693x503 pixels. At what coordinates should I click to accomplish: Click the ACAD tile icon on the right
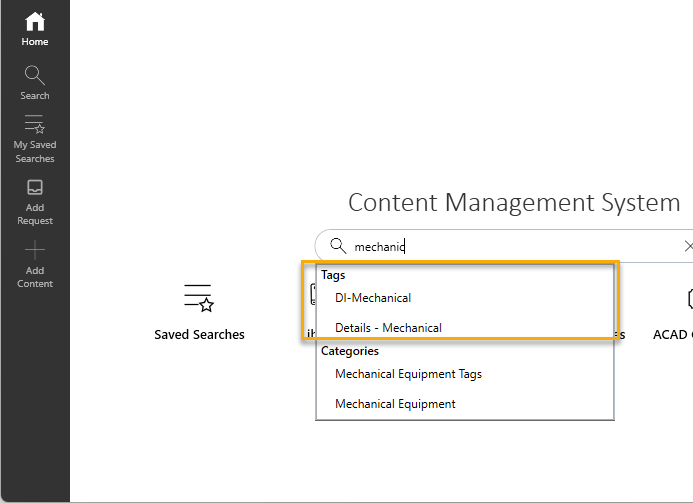coord(688,298)
